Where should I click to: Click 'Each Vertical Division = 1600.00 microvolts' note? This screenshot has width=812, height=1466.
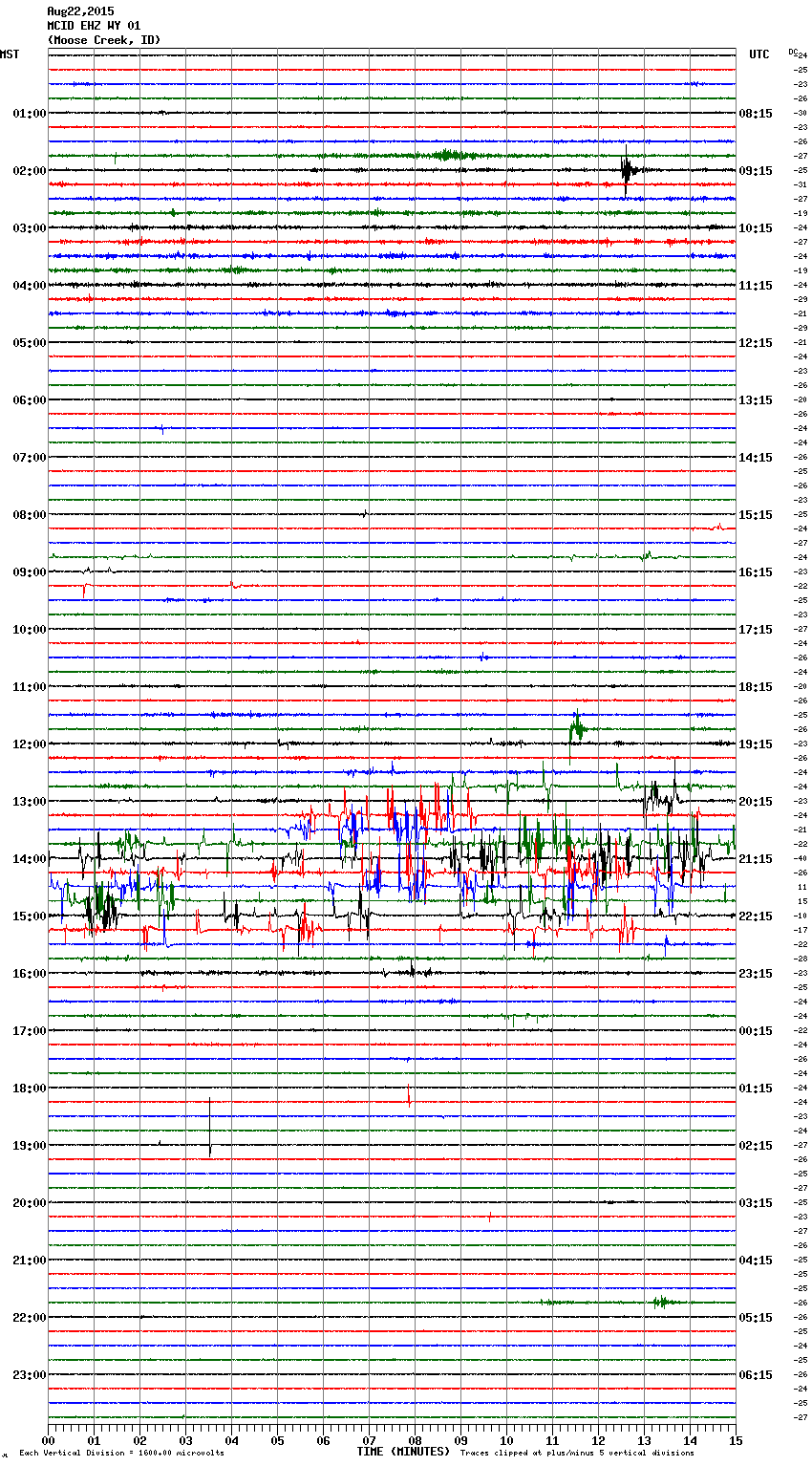pos(122,1454)
